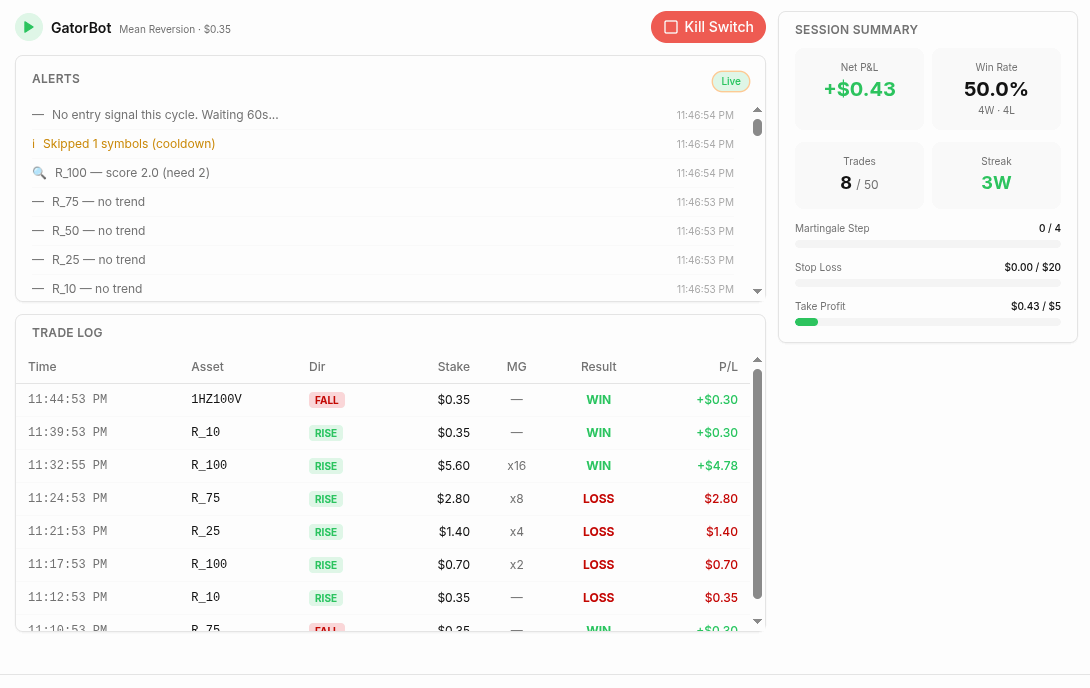Click the Alerts panel scroll-down arrow
This screenshot has width=1090, height=688.
[x=758, y=291]
